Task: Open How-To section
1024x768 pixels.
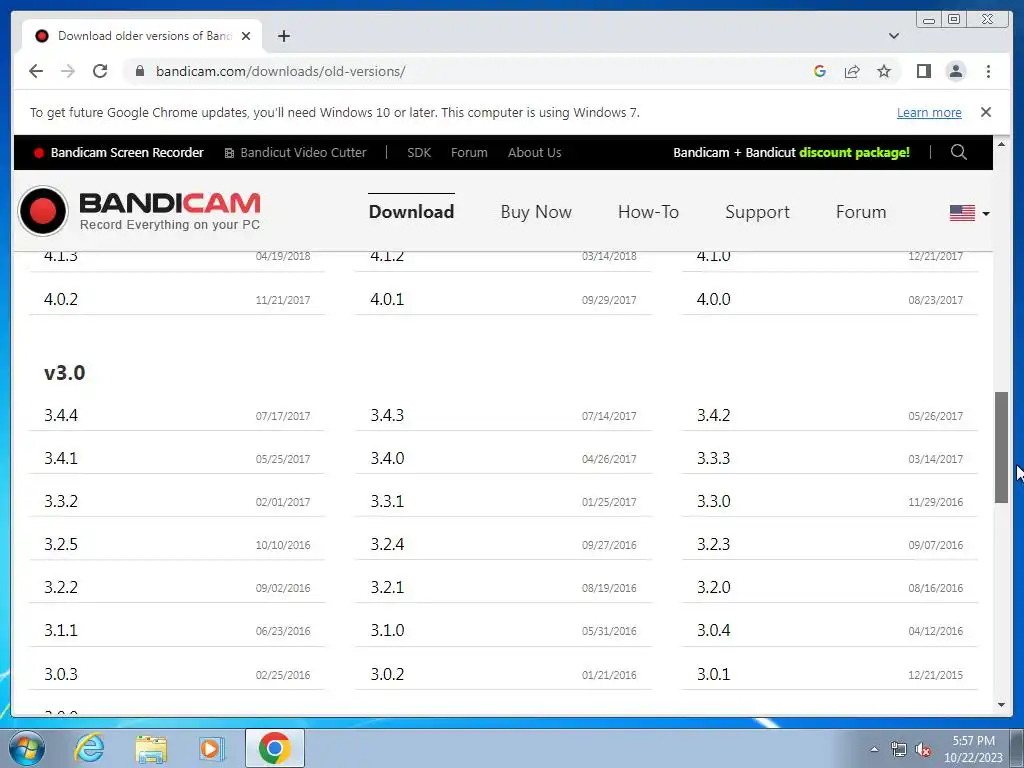Action: (x=648, y=212)
